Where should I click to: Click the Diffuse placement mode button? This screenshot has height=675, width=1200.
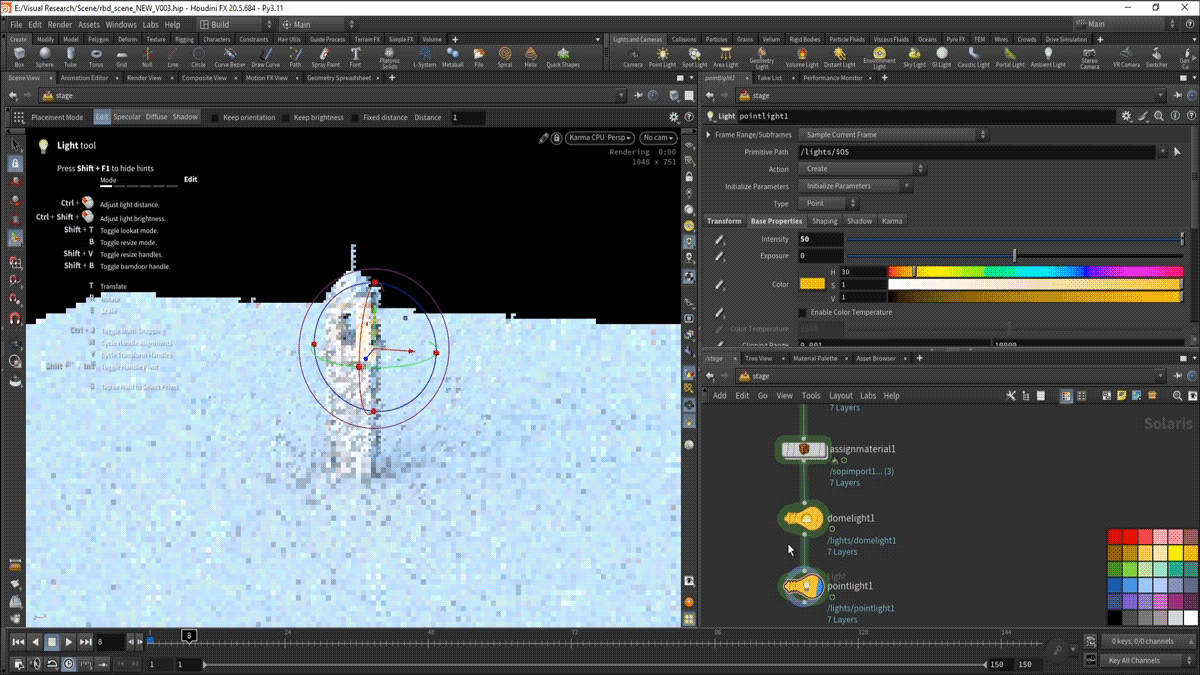156,117
